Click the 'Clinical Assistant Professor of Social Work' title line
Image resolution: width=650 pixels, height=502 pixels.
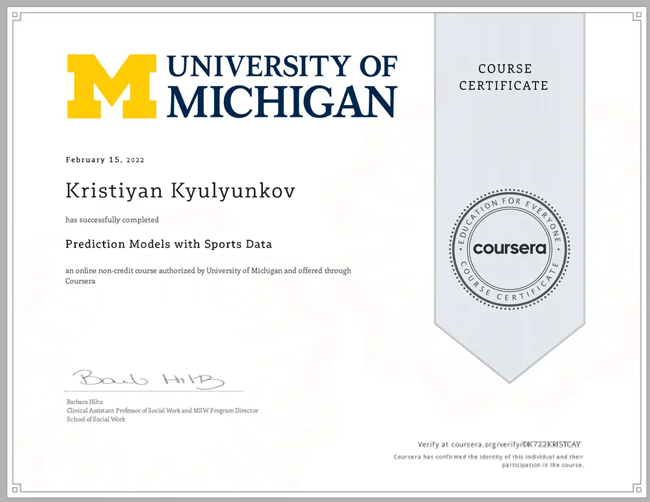[x=162, y=410]
